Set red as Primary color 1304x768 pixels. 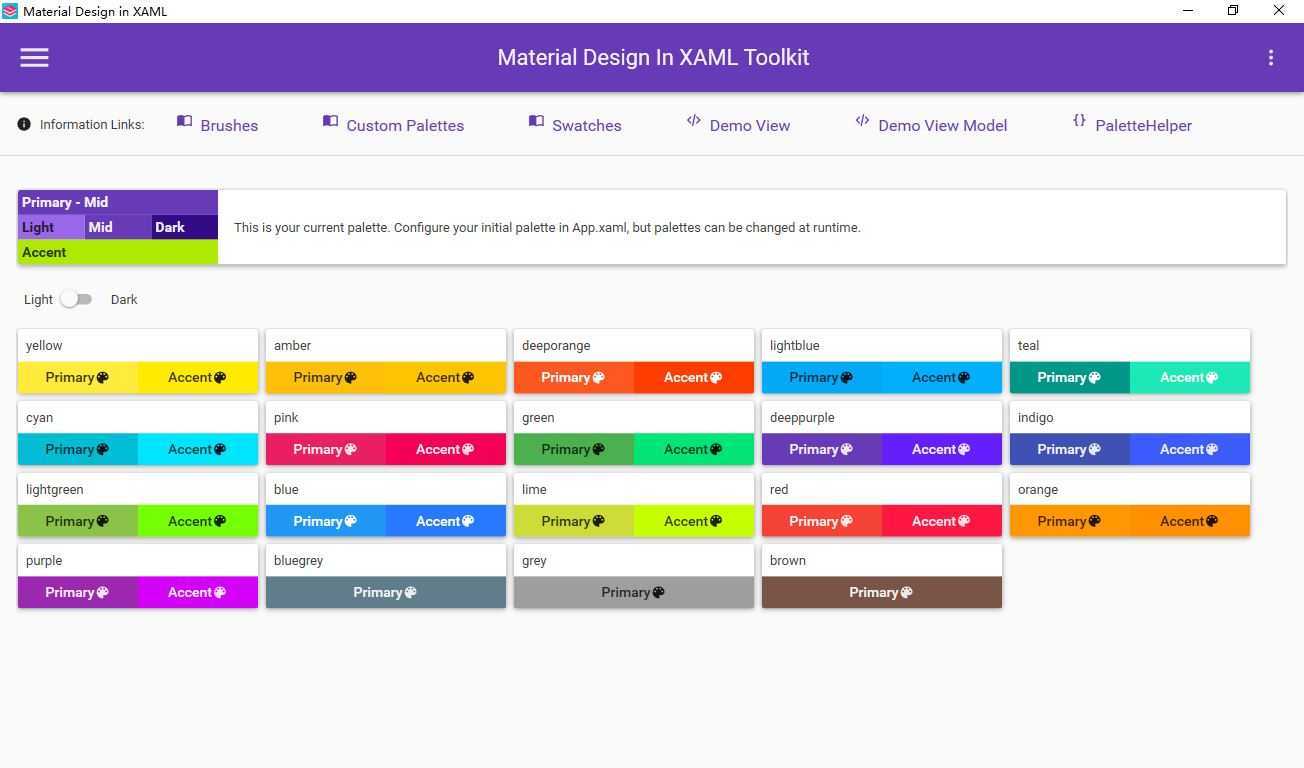coord(822,521)
